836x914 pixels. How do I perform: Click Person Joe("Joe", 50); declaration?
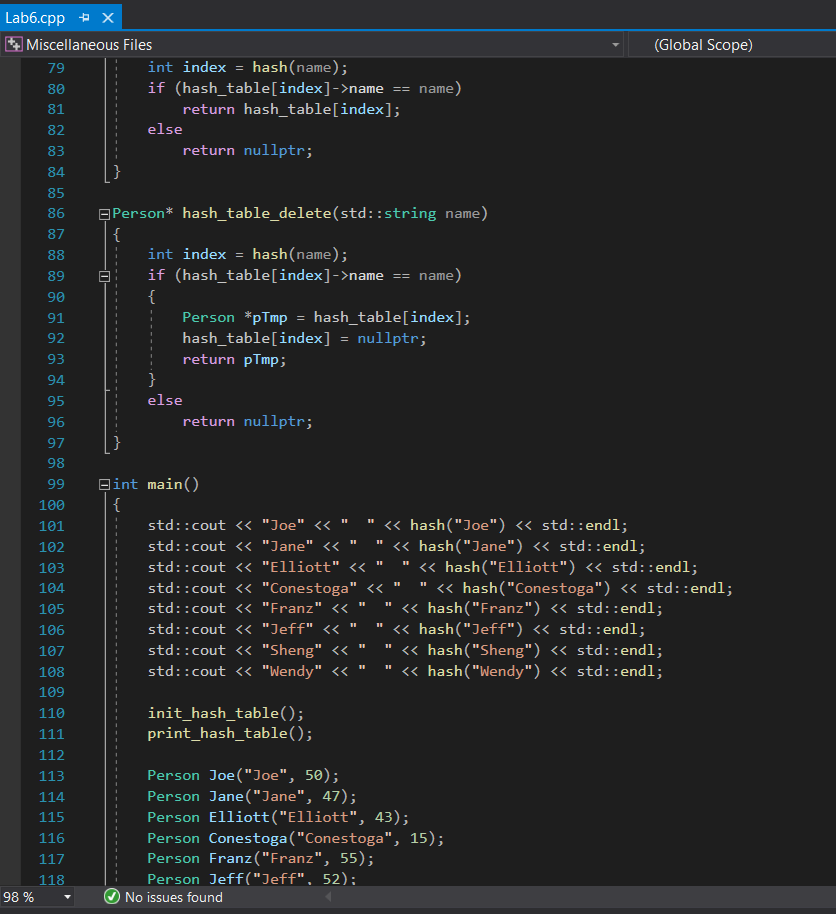click(243, 775)
